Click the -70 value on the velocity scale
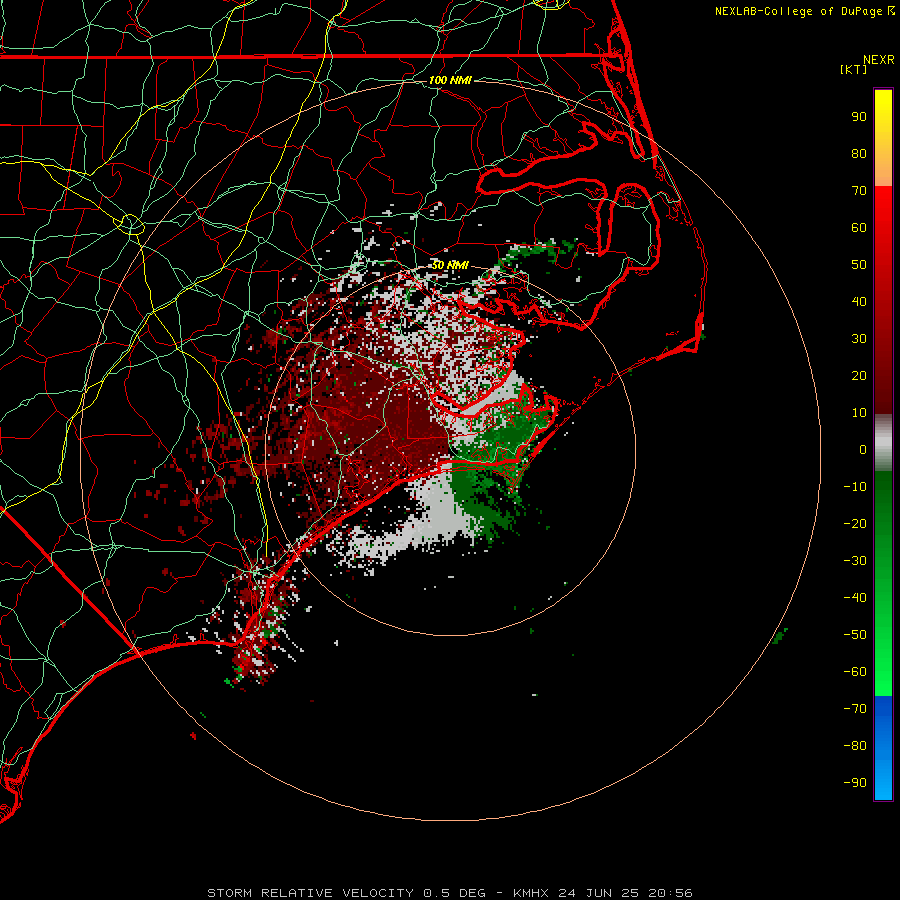Image resolution: width=900 pixels, height=900 pixels. click(x=855, y=709)
